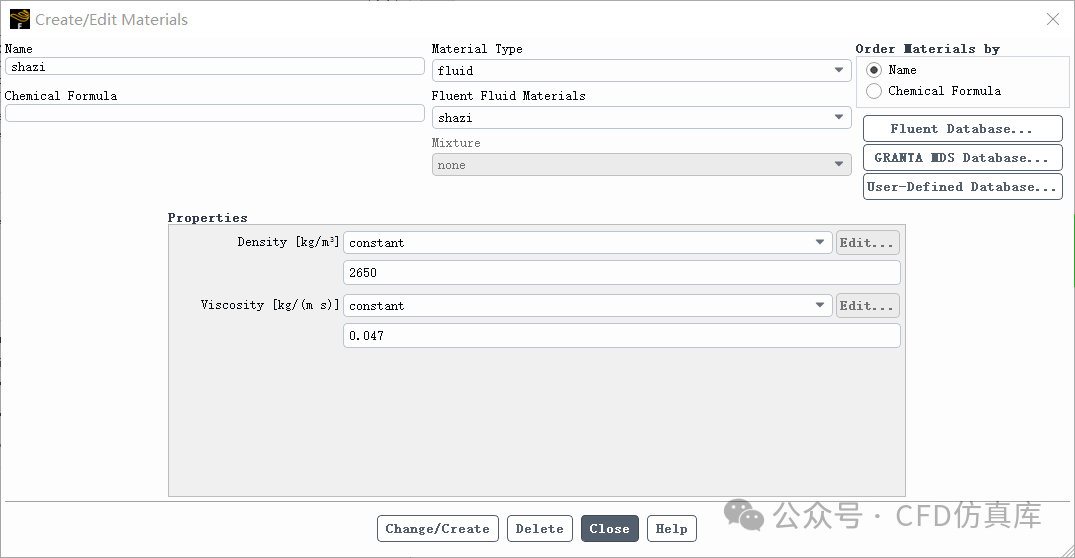Select the Name radio button for ordering

coord(873,70)
